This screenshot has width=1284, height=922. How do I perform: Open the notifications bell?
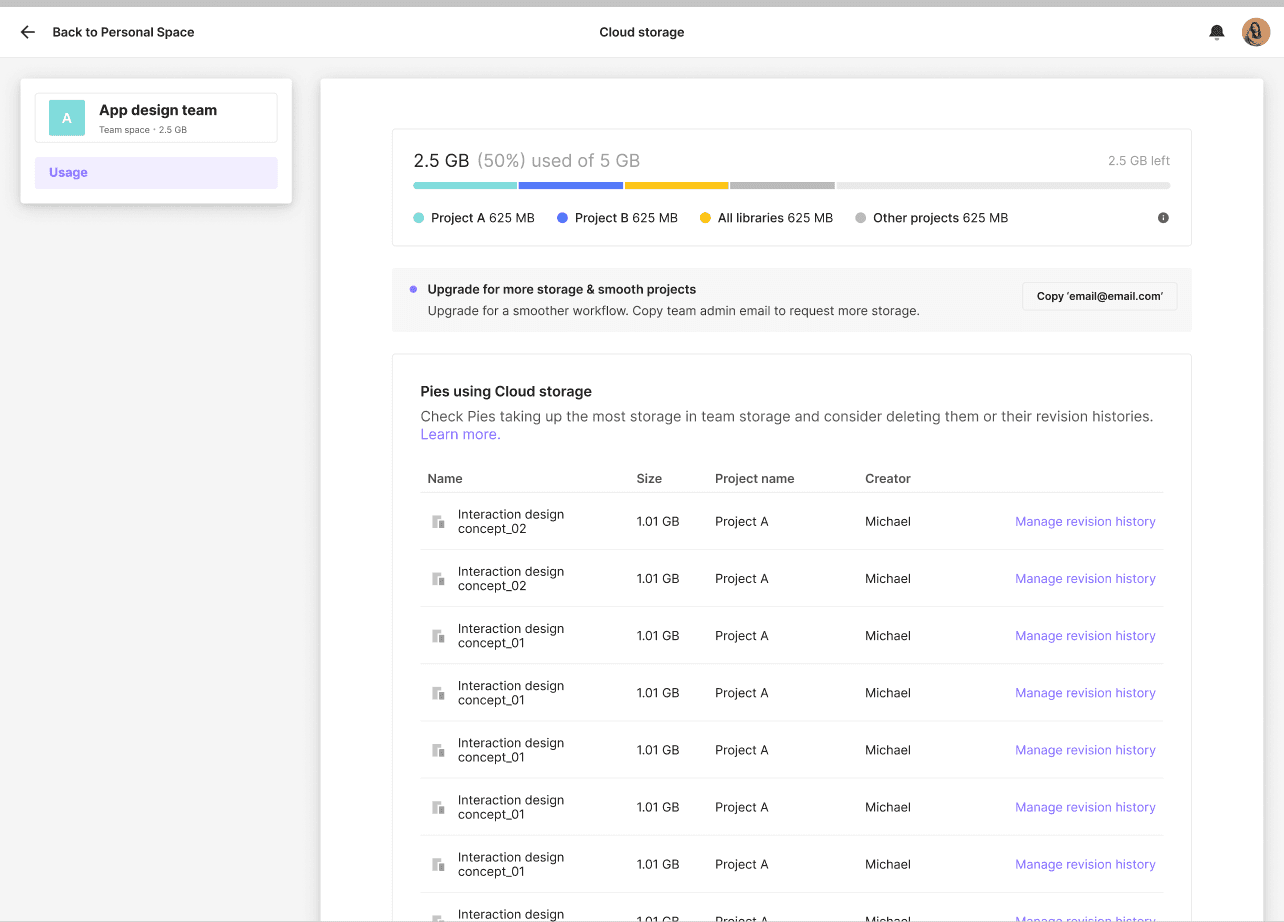coord(1216,31)
